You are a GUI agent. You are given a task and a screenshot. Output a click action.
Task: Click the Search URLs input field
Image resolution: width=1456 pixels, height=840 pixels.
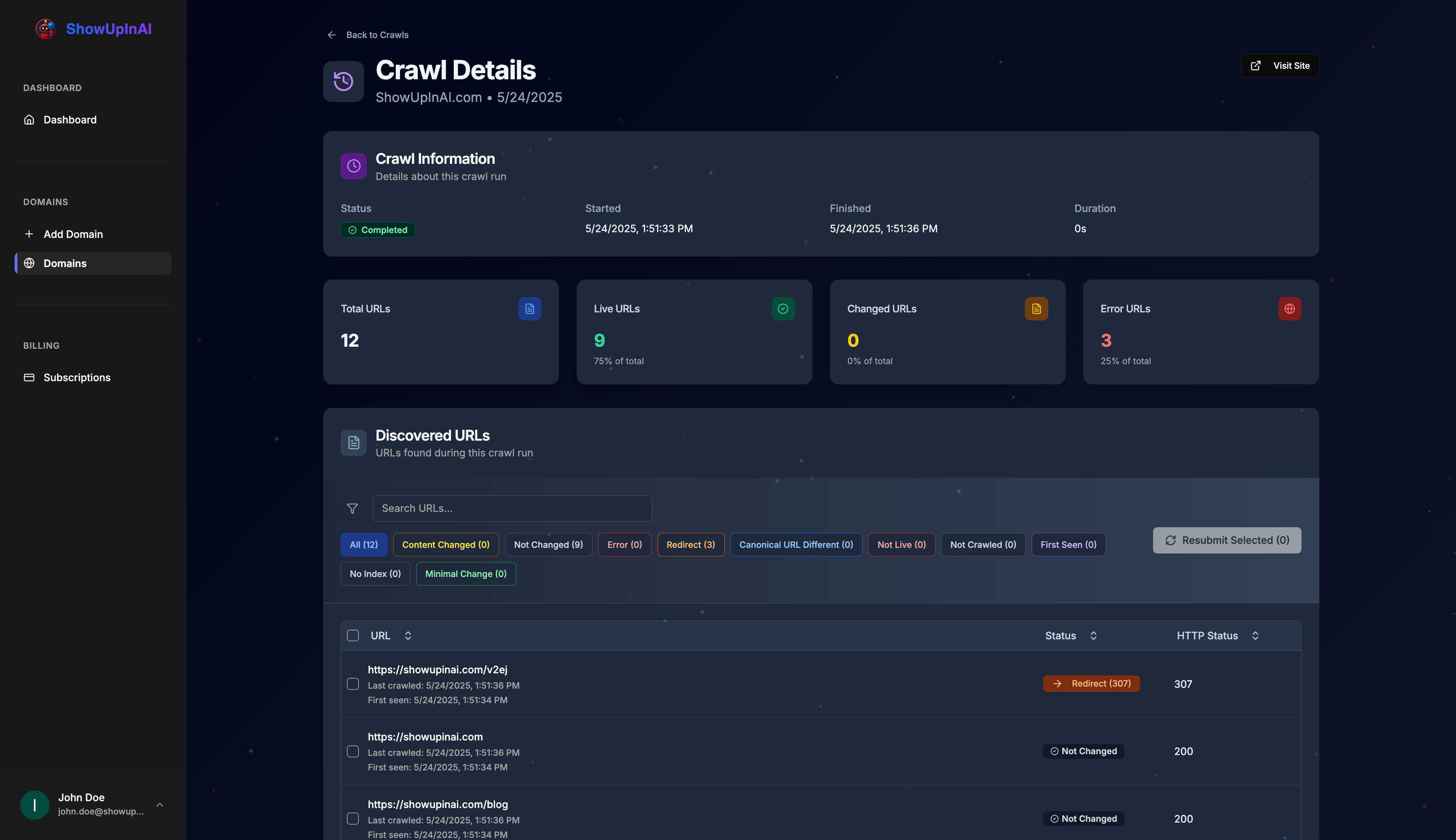(x=512, y=508)
